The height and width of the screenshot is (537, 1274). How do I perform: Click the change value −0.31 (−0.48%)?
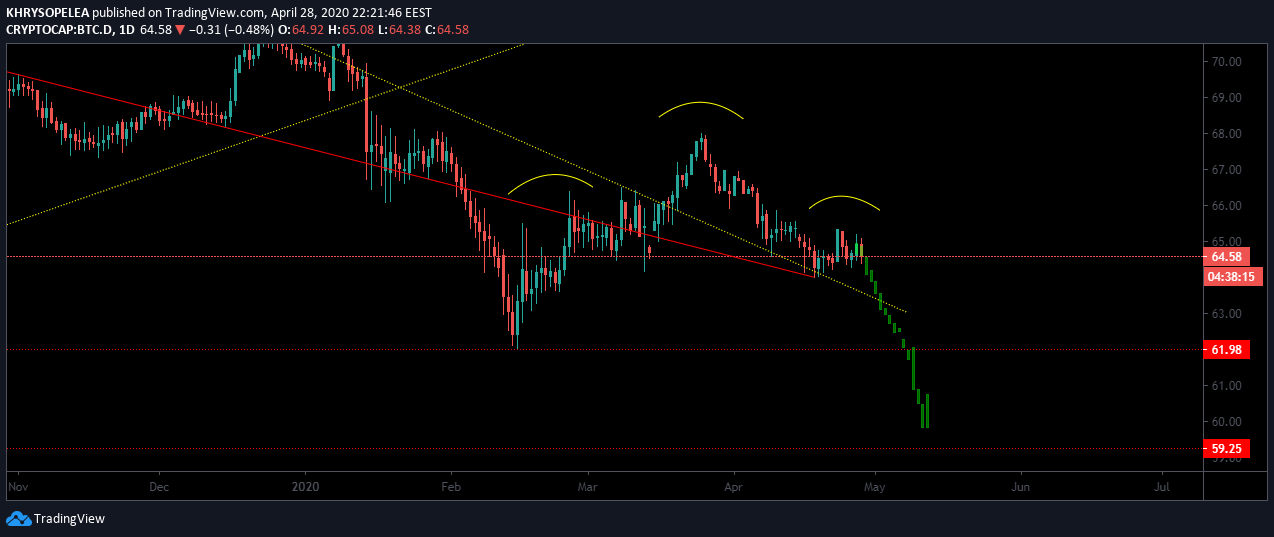pos(232,30)
